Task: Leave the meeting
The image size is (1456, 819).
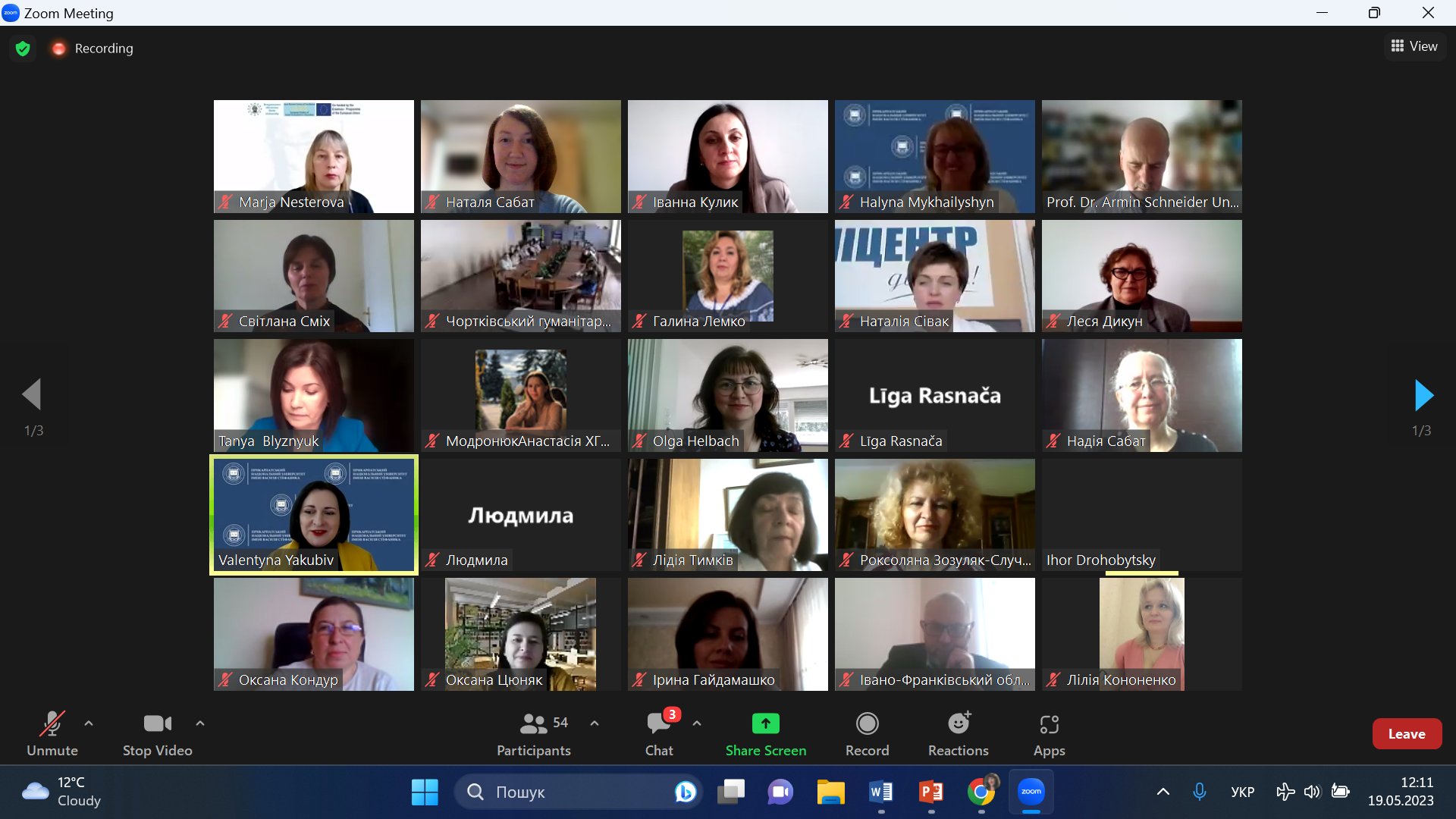Action: pos(1406,733)
